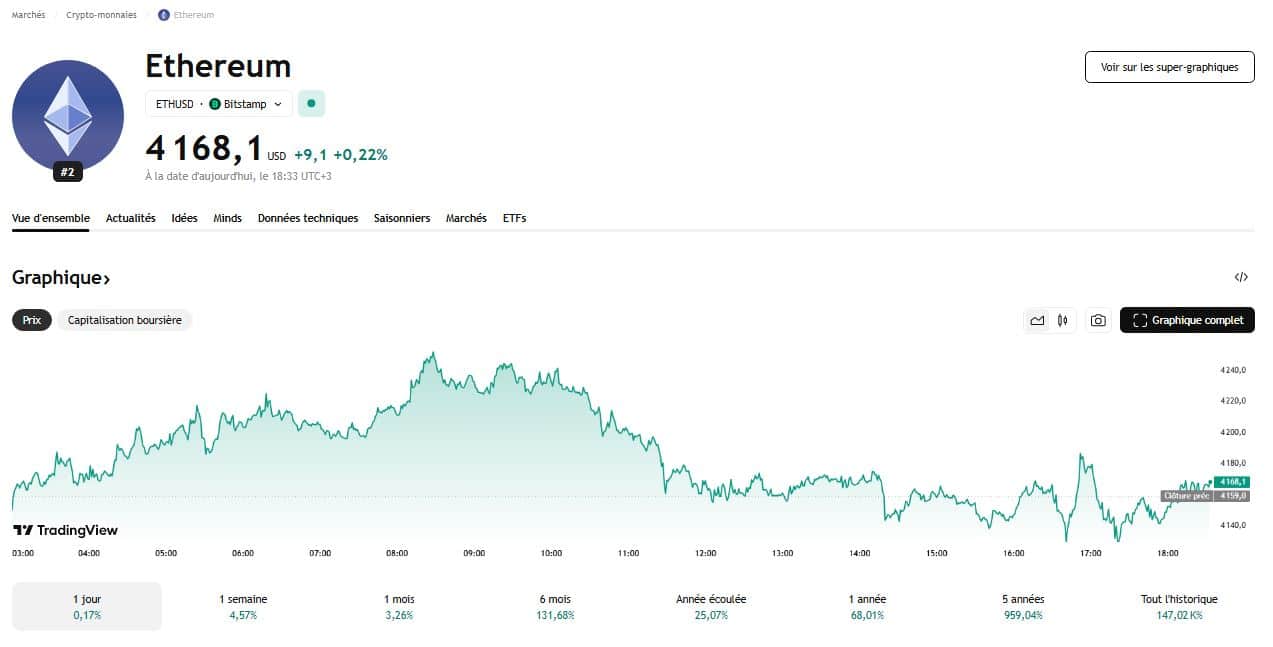Switch chart to Capitalisation boursière
This screenshot has height=647, width=1273.
click(125, 320)
